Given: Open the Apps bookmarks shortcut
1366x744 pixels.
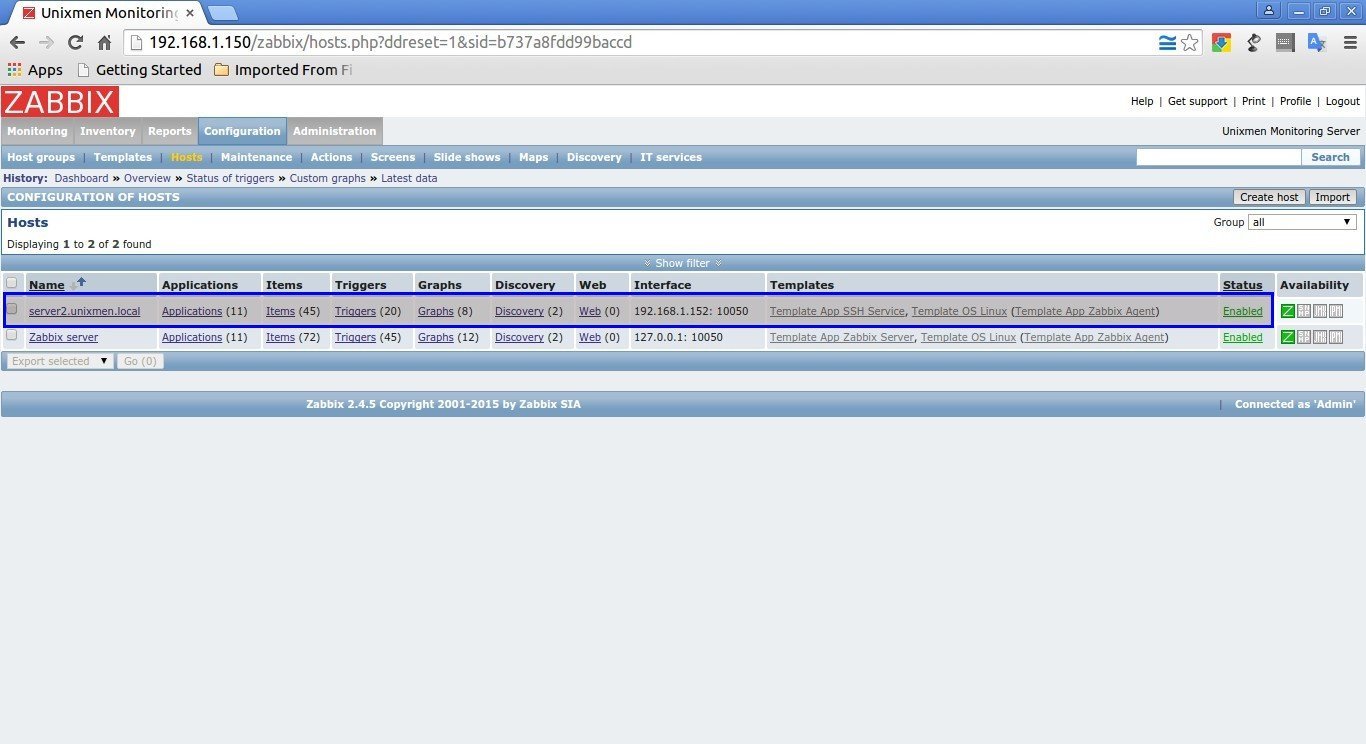Looking at the screenshot, I should coord(35,70).
